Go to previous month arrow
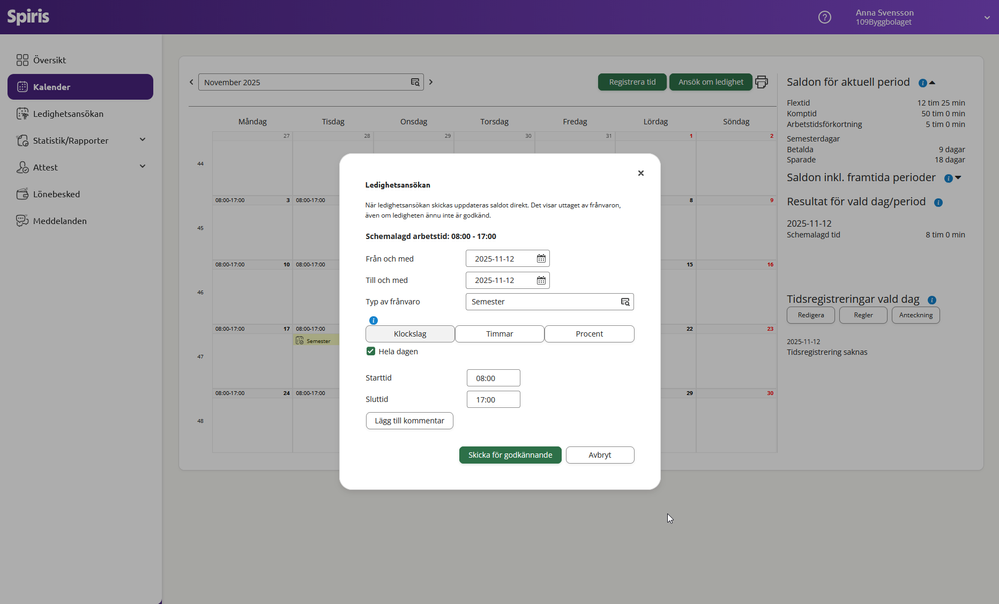This screenshot has width=999, height=604. tap(191, 82)
